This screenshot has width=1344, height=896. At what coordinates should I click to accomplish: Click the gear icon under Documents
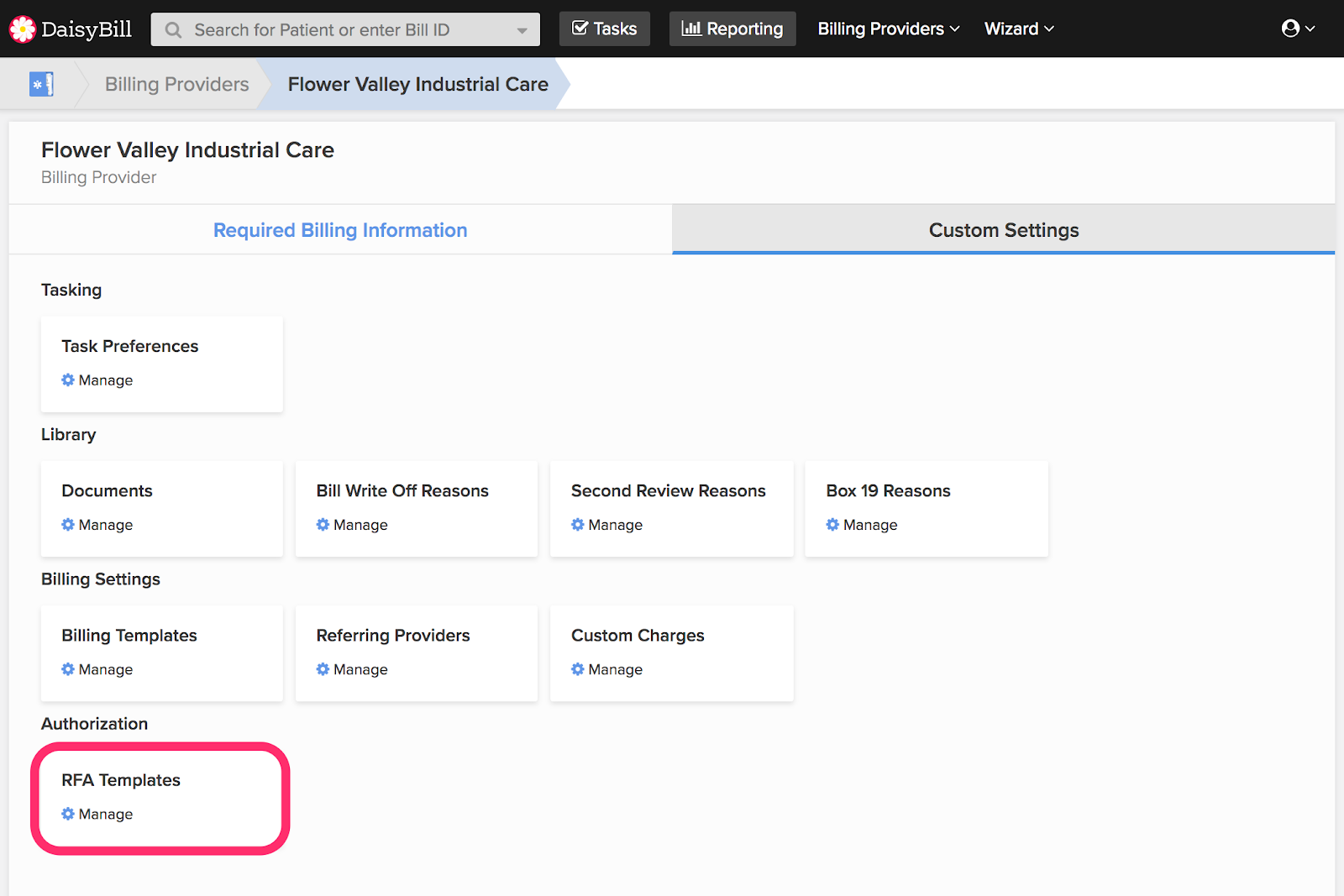68,524
